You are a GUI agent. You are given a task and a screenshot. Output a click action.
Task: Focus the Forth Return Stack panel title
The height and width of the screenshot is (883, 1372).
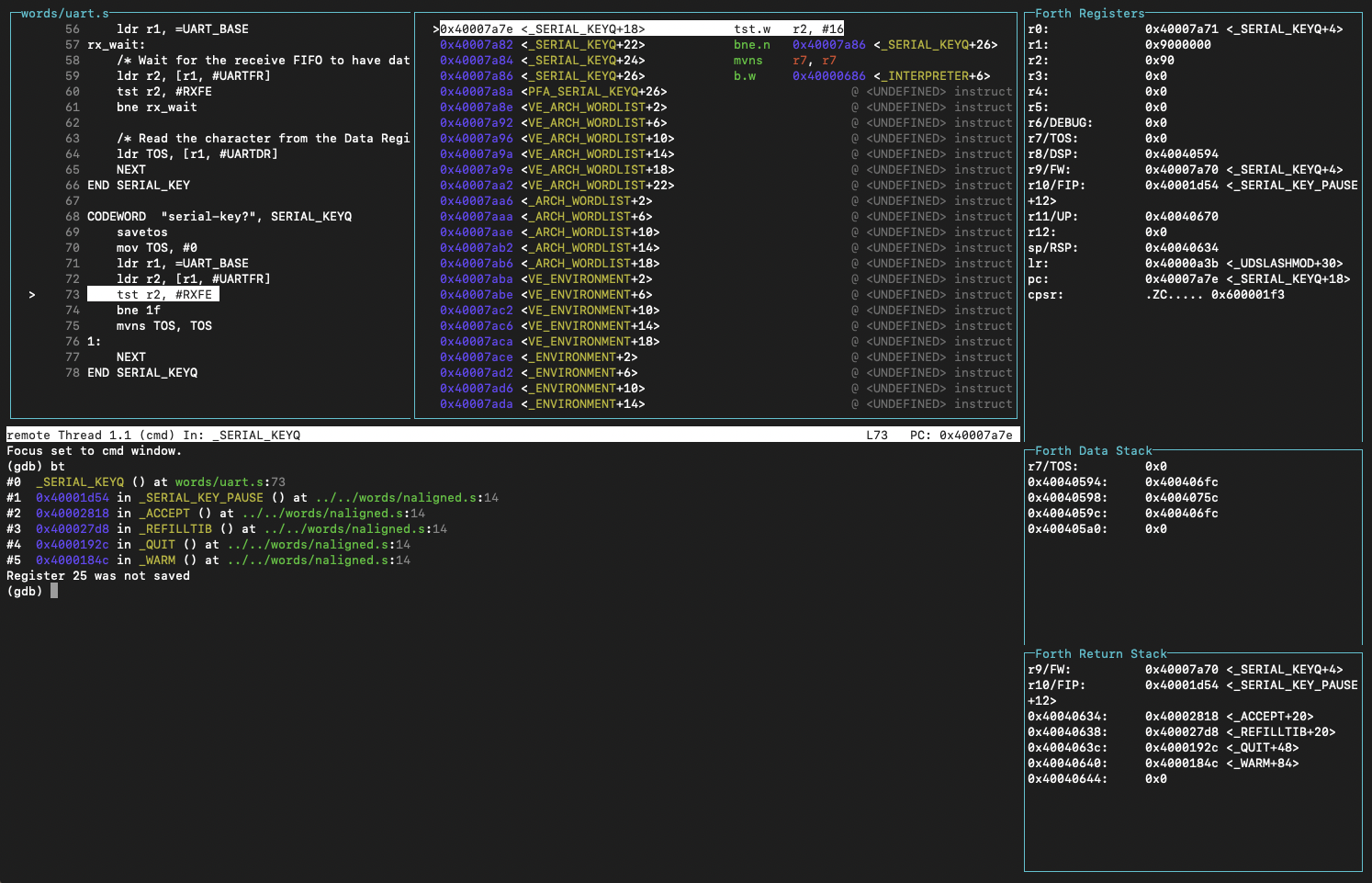[1100, 654]
